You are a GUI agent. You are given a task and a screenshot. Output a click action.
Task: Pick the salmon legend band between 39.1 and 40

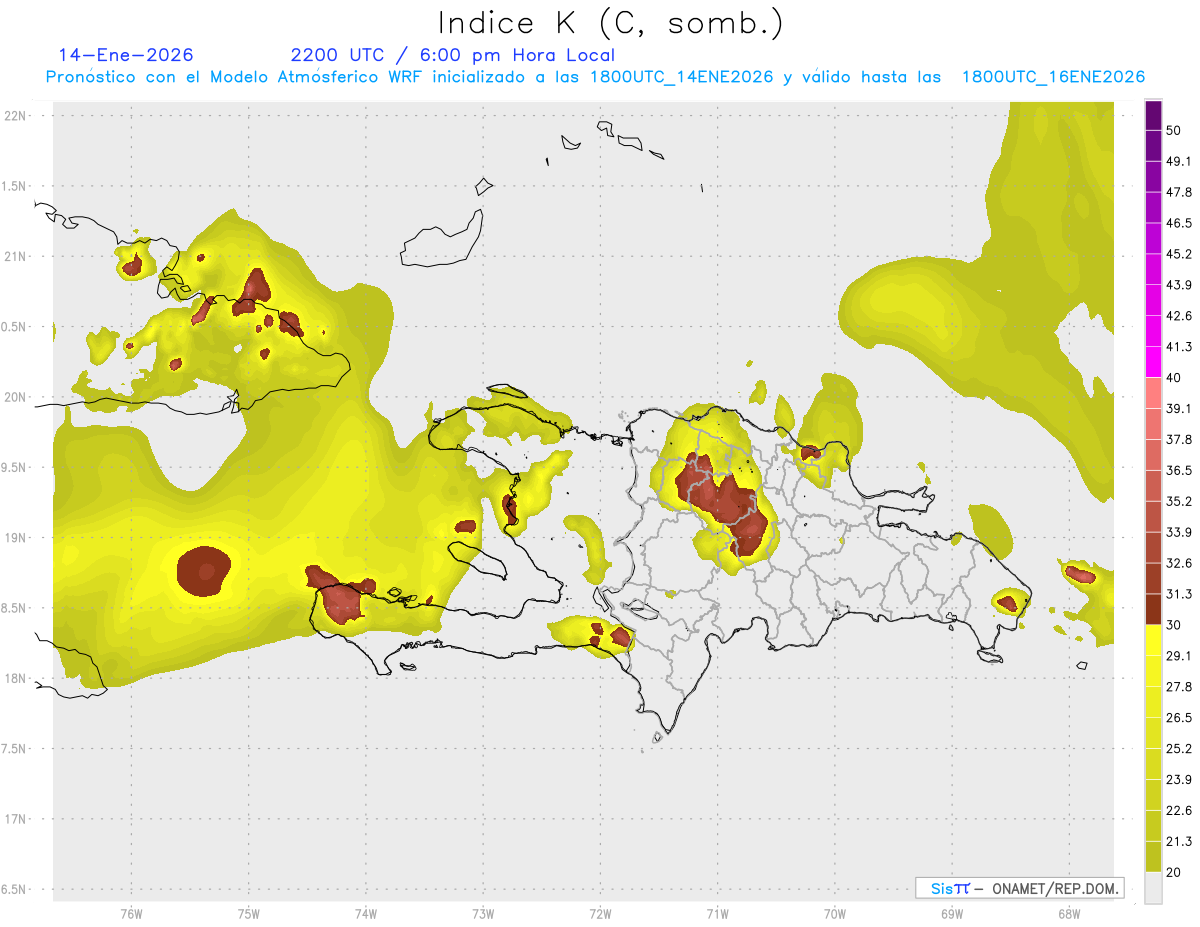point(1154,394)
